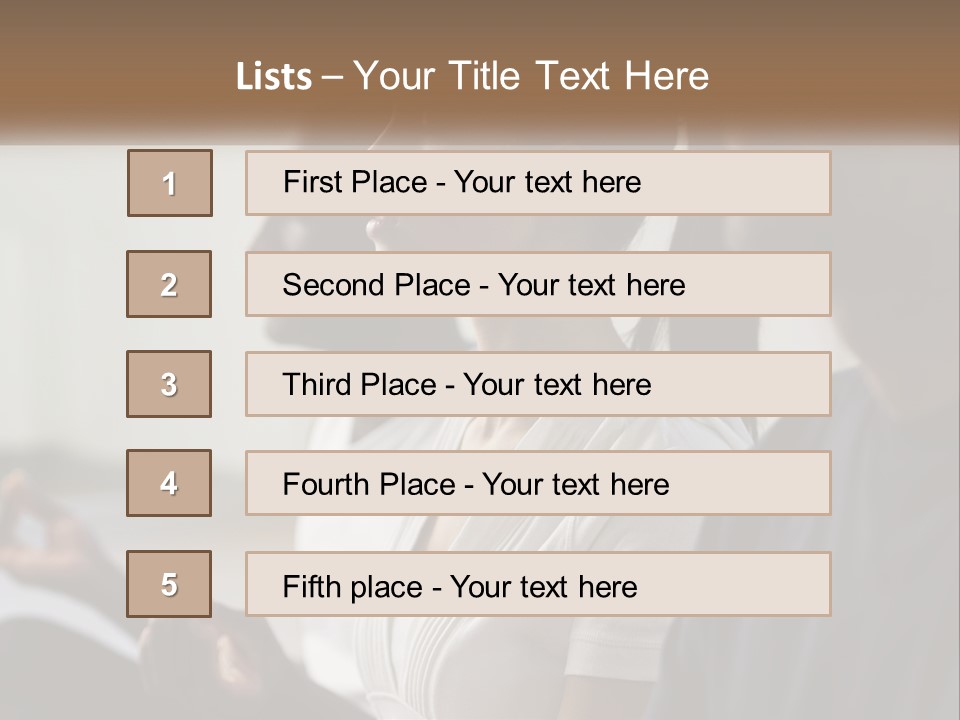This screenshot has width=960, height=720.
Task: Click the number 3 box
Action: click(169, 384)
